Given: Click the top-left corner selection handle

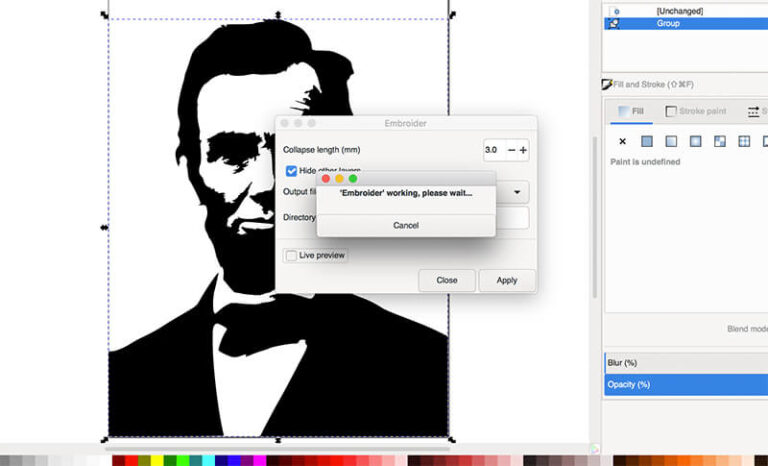Looking at the screenshot, I should [x=104, y=15].
